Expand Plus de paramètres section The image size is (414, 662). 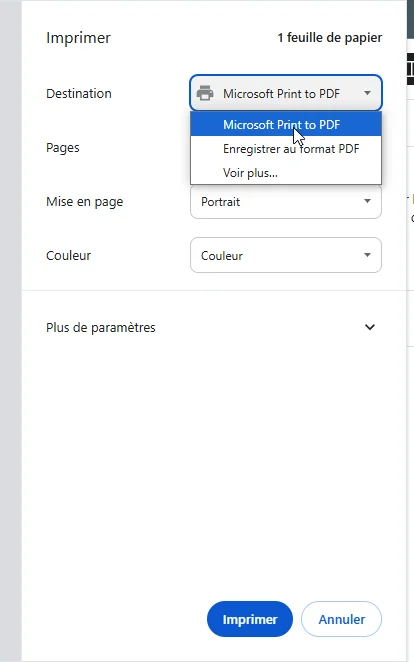211,327
